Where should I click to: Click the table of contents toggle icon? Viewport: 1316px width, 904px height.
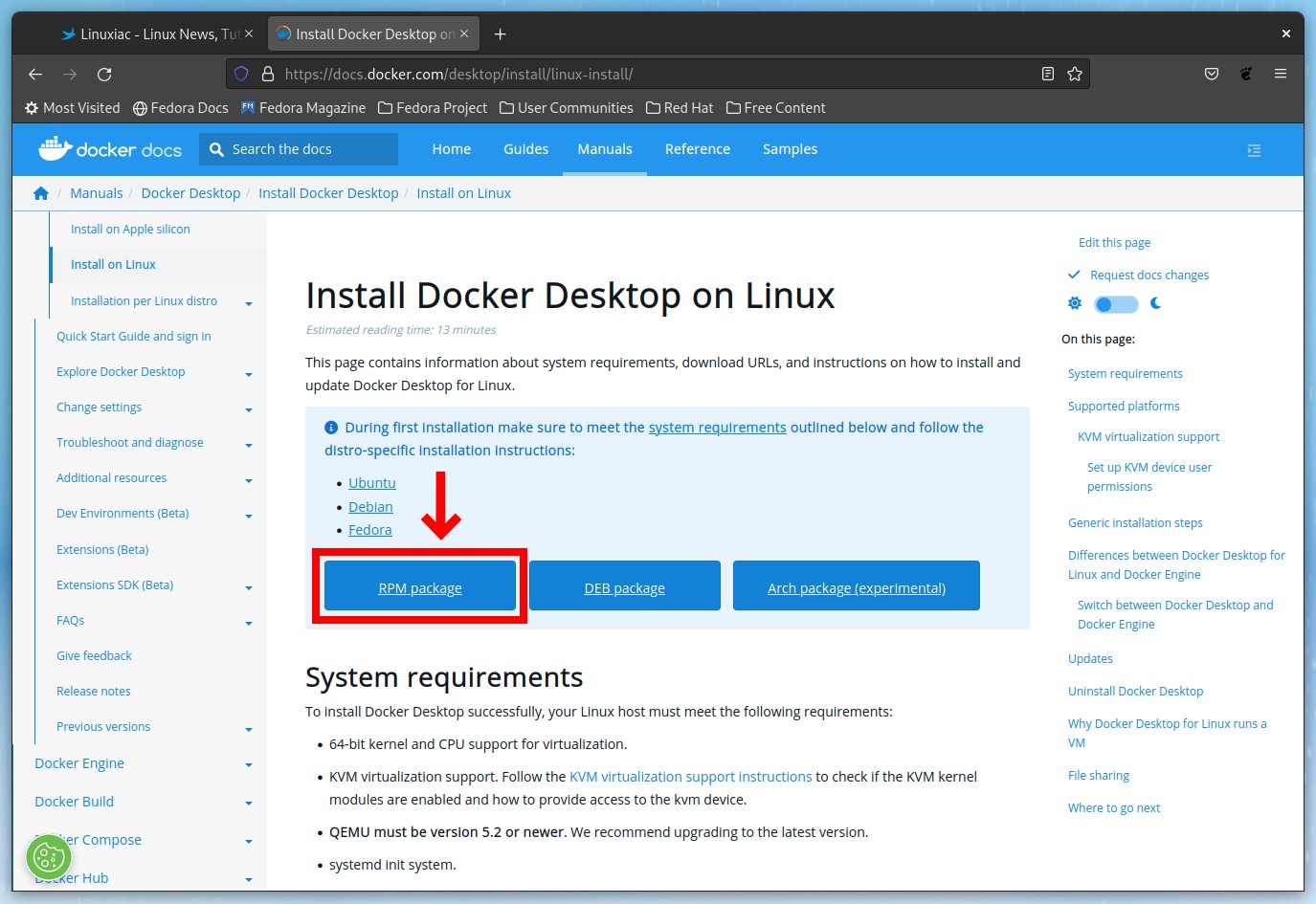(x=1254, y=150)
